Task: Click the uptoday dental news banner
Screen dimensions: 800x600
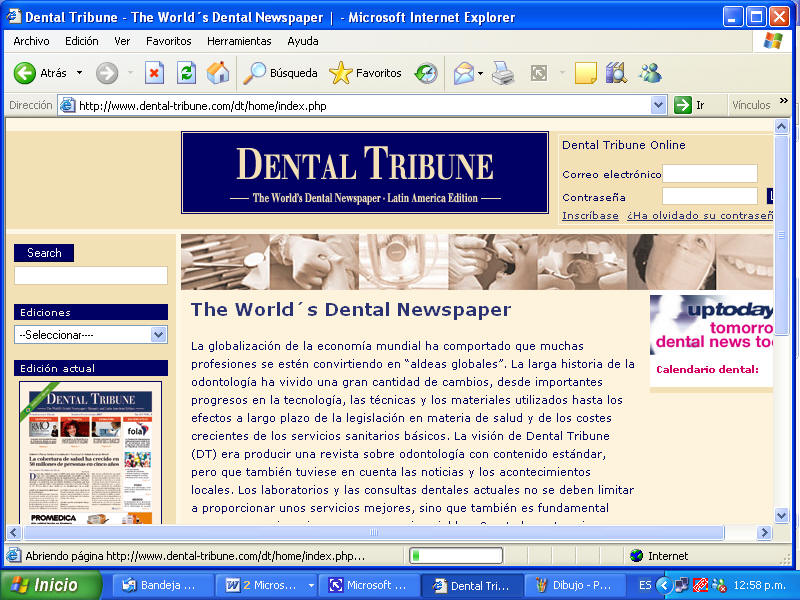Action: (712, 326)
